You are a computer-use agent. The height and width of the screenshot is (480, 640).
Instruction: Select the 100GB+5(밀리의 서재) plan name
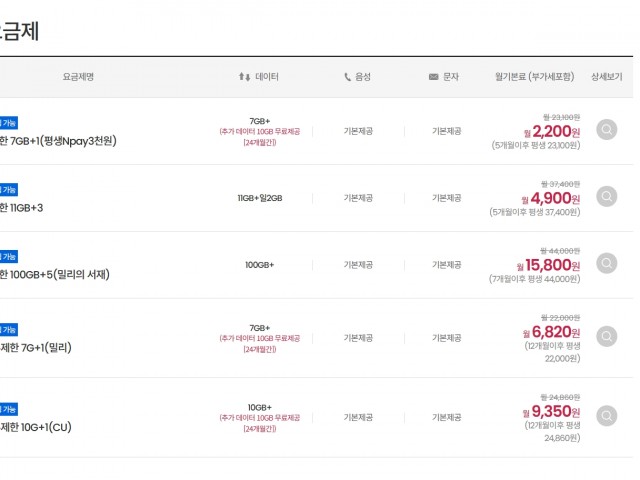tap(55, 275)
